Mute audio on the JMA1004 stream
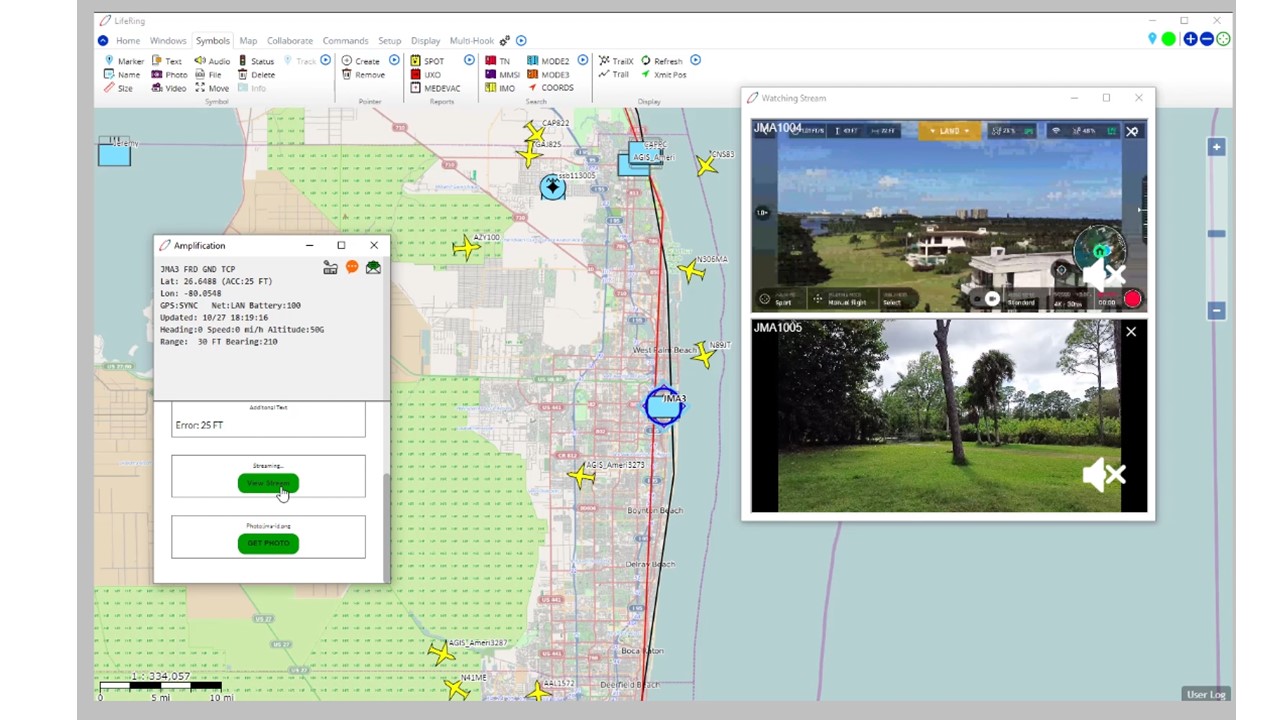This screenshot has width=1280, height=720. [1104, 275]
